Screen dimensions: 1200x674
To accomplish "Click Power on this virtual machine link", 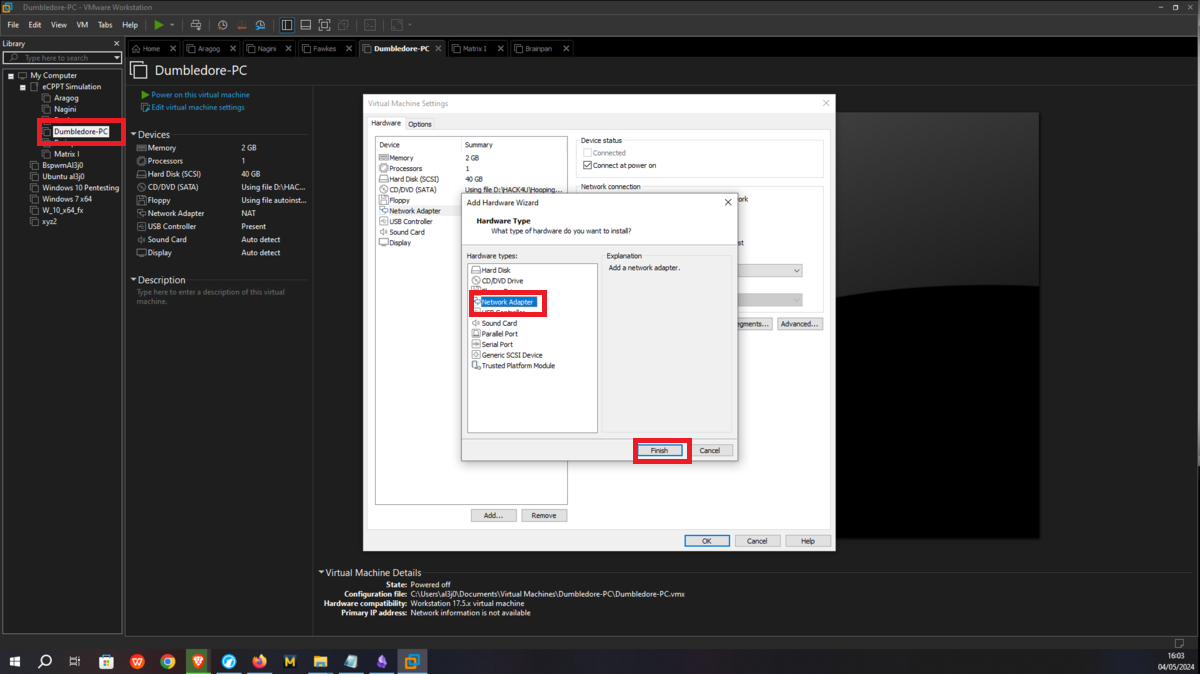I will [201, 95].
